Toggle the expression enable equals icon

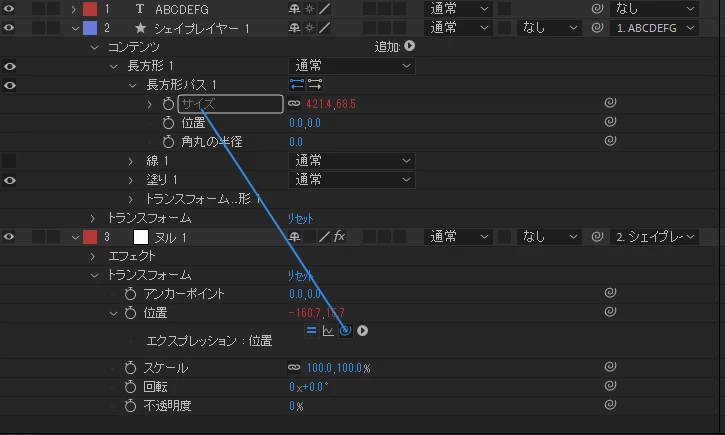point(312,331)
